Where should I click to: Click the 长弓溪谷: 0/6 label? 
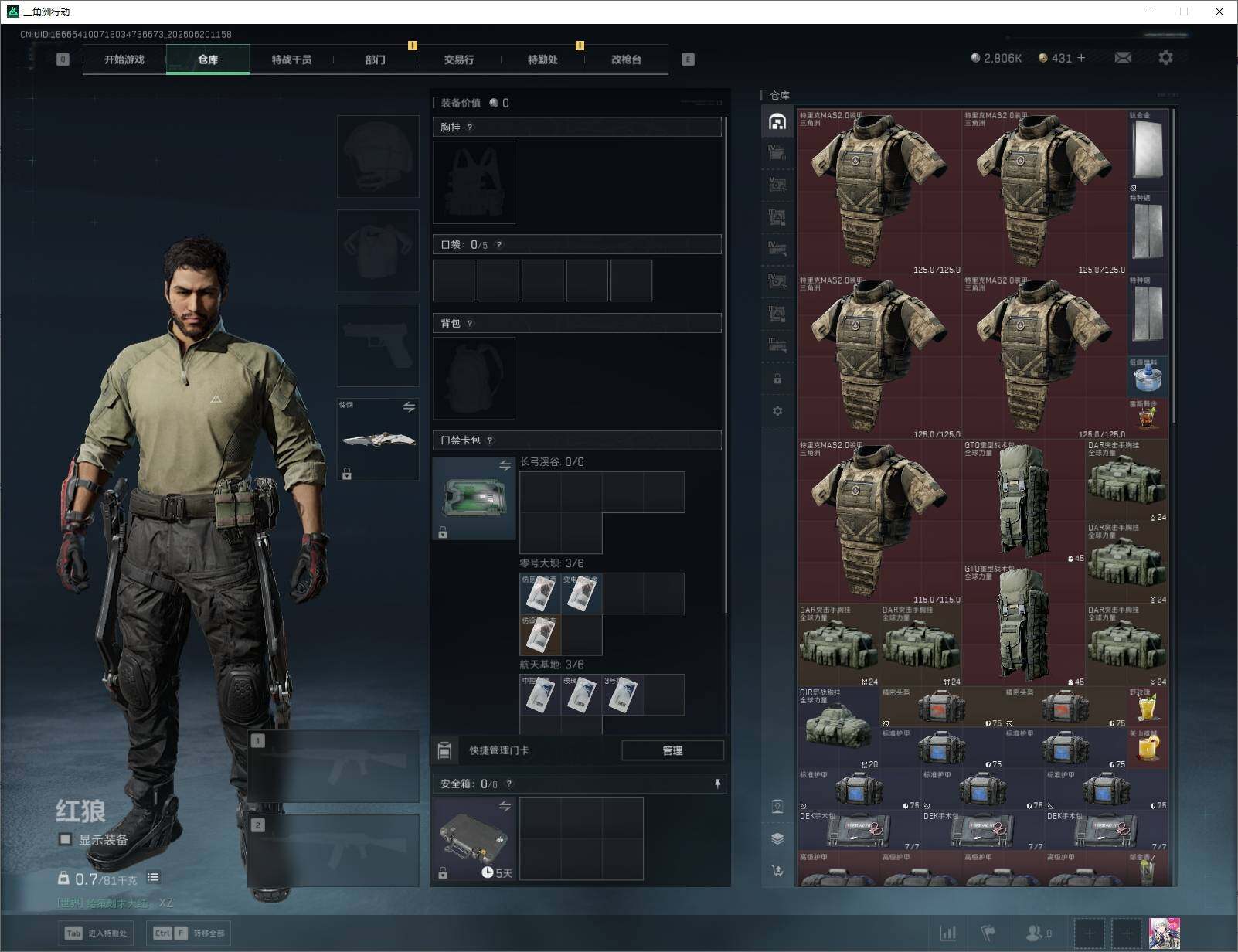552,462
